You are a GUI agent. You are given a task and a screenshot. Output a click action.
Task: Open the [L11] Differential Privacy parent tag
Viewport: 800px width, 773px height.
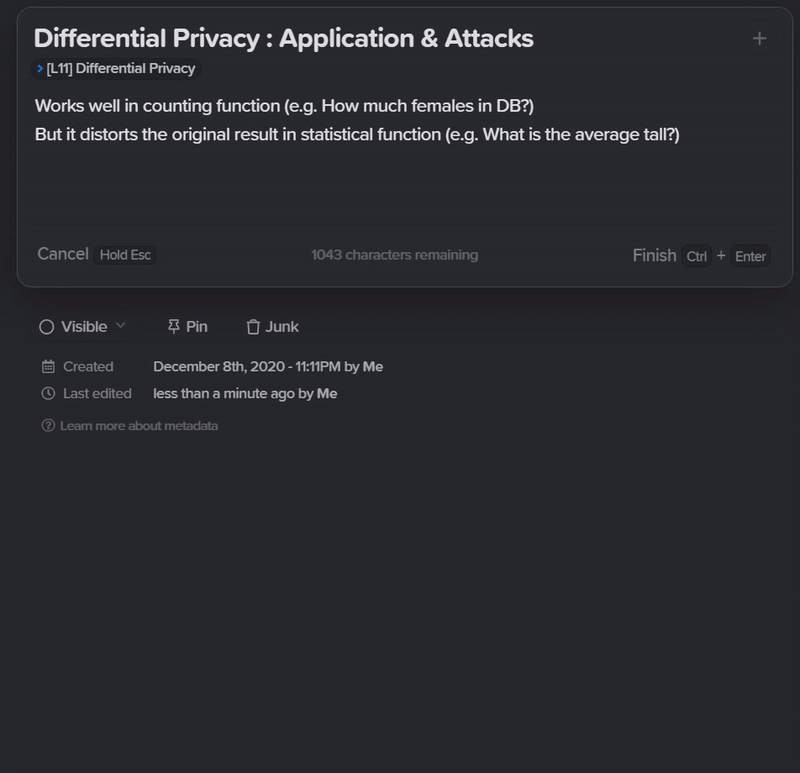point(116,68)
